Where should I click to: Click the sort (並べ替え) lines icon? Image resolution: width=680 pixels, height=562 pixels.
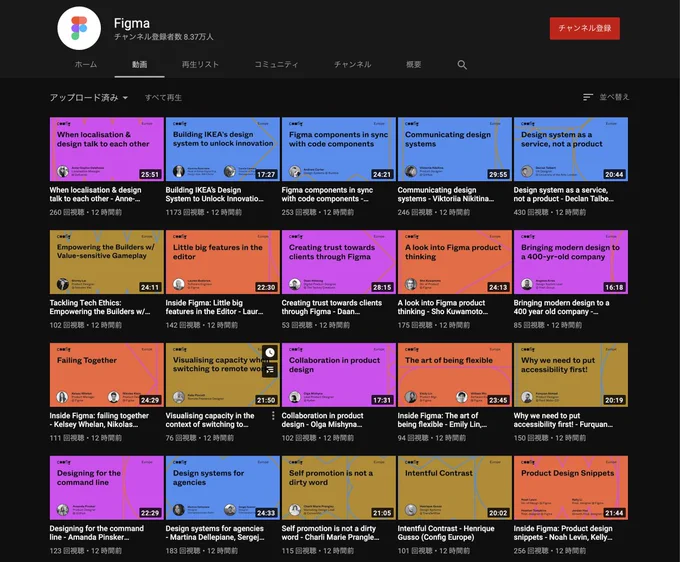(588, 97)
